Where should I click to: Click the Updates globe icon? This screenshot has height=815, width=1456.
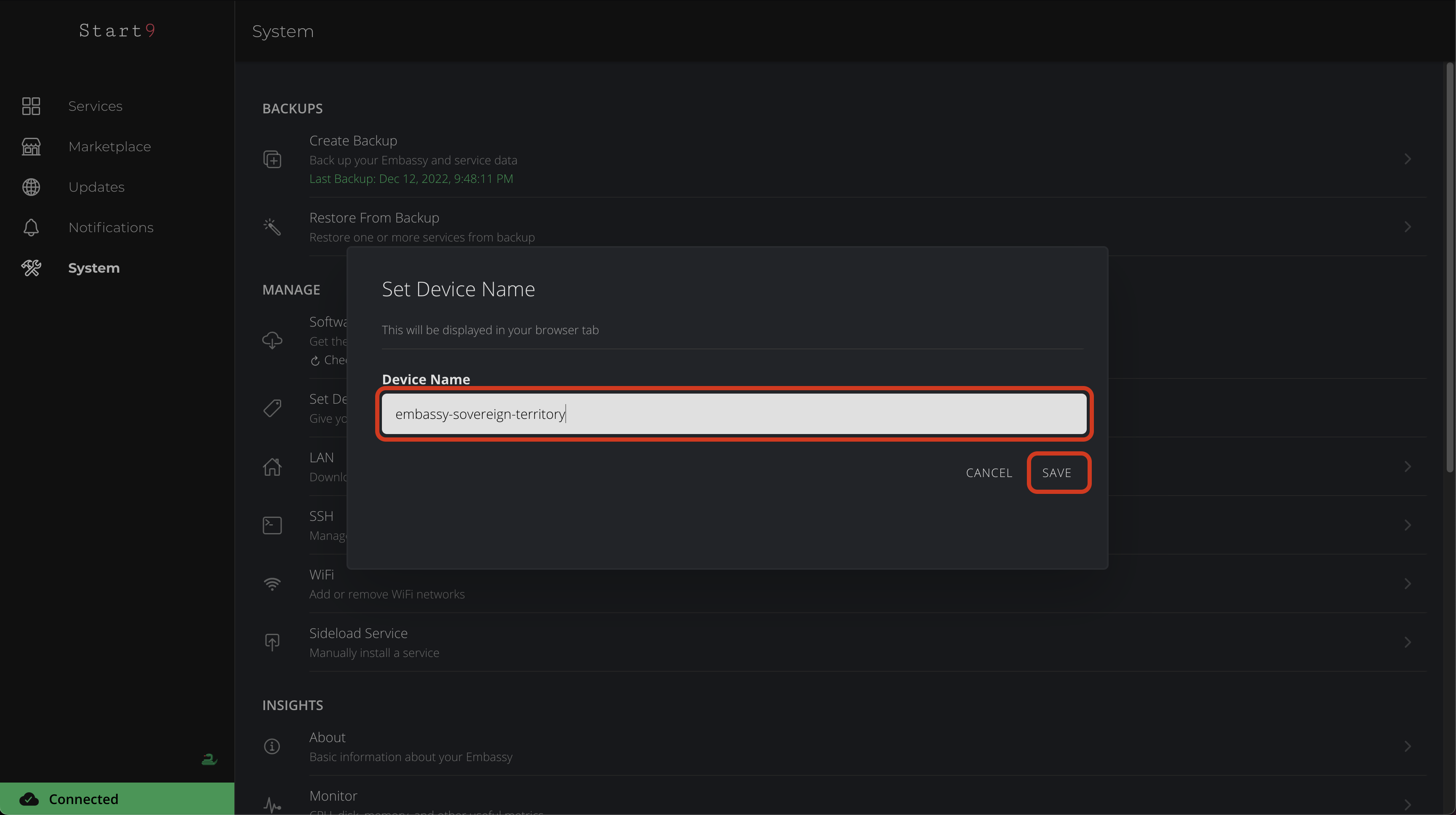tap(31, 187)
